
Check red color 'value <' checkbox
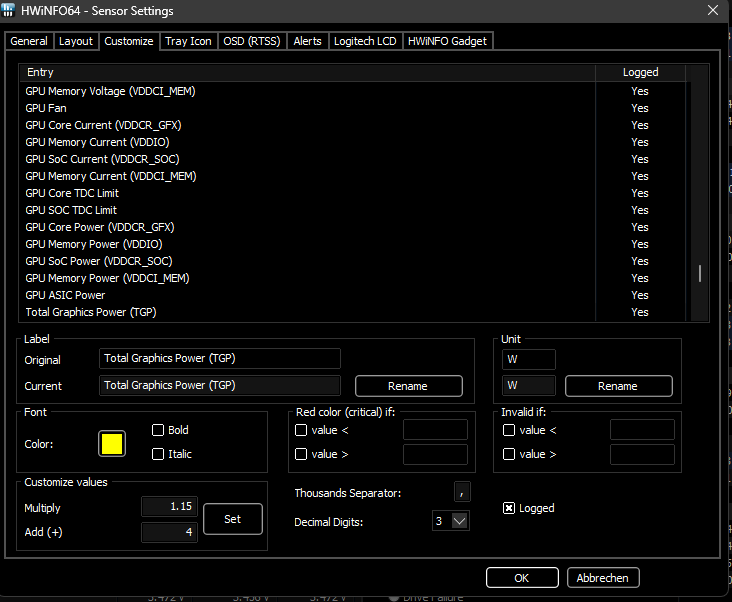click(301, 430)
